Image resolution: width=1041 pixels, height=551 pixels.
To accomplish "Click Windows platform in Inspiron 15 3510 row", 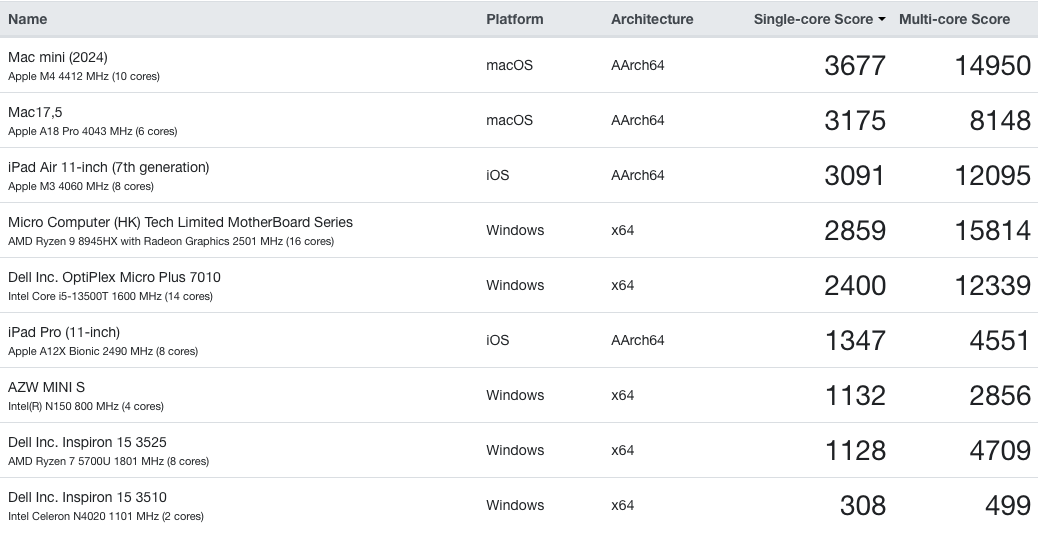I will pyautogui.click(x=515, y=506).
